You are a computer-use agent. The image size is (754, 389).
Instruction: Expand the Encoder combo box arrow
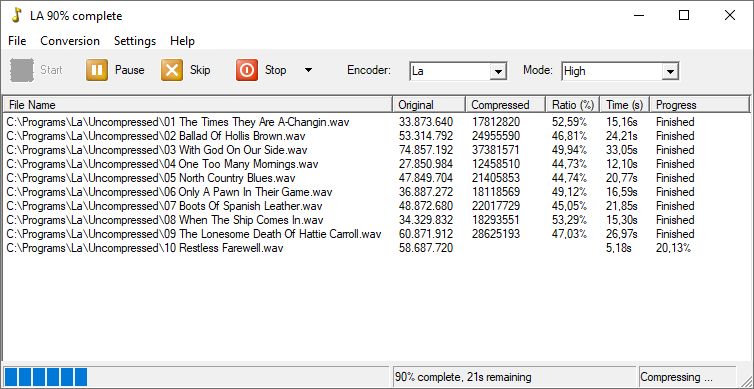click(x=498, y=72)
